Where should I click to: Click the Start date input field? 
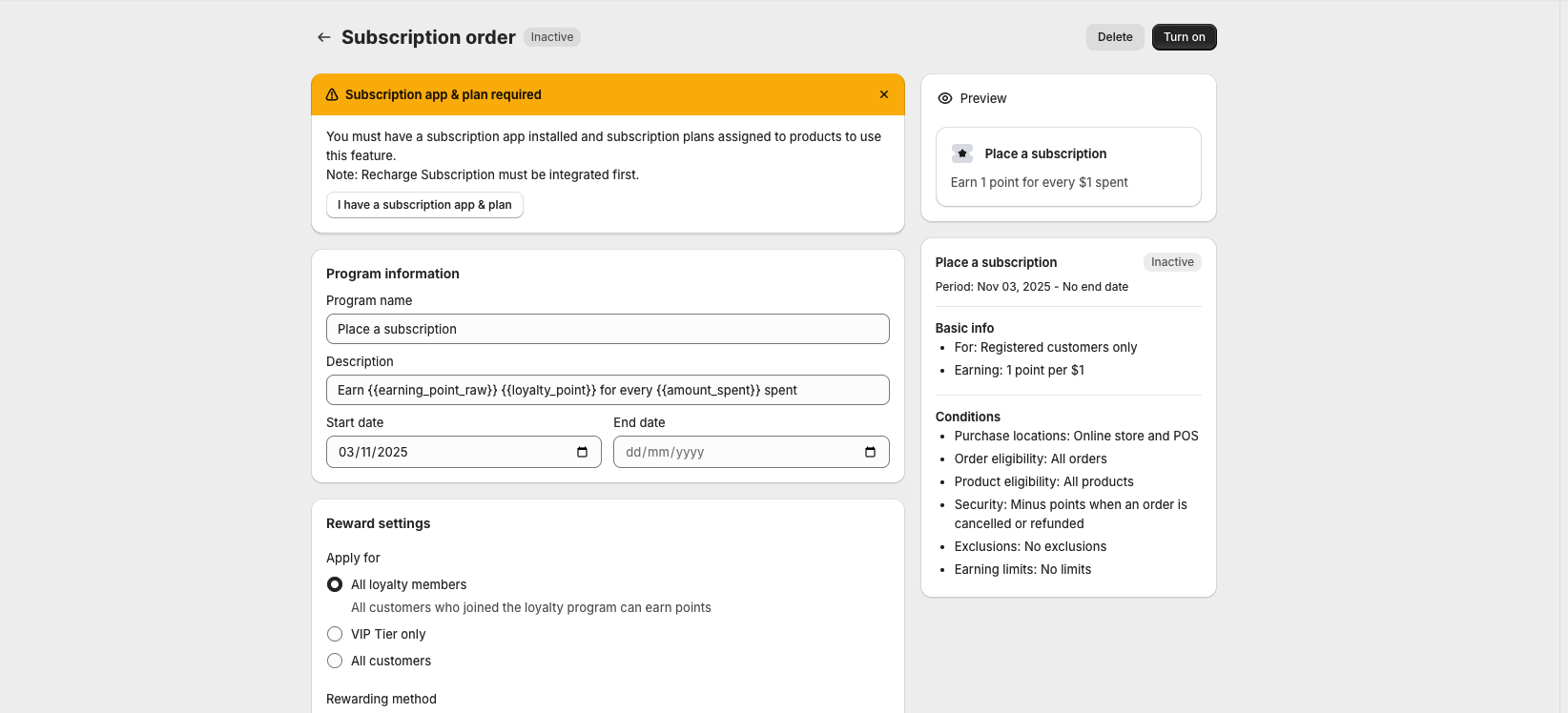[448, 452]
